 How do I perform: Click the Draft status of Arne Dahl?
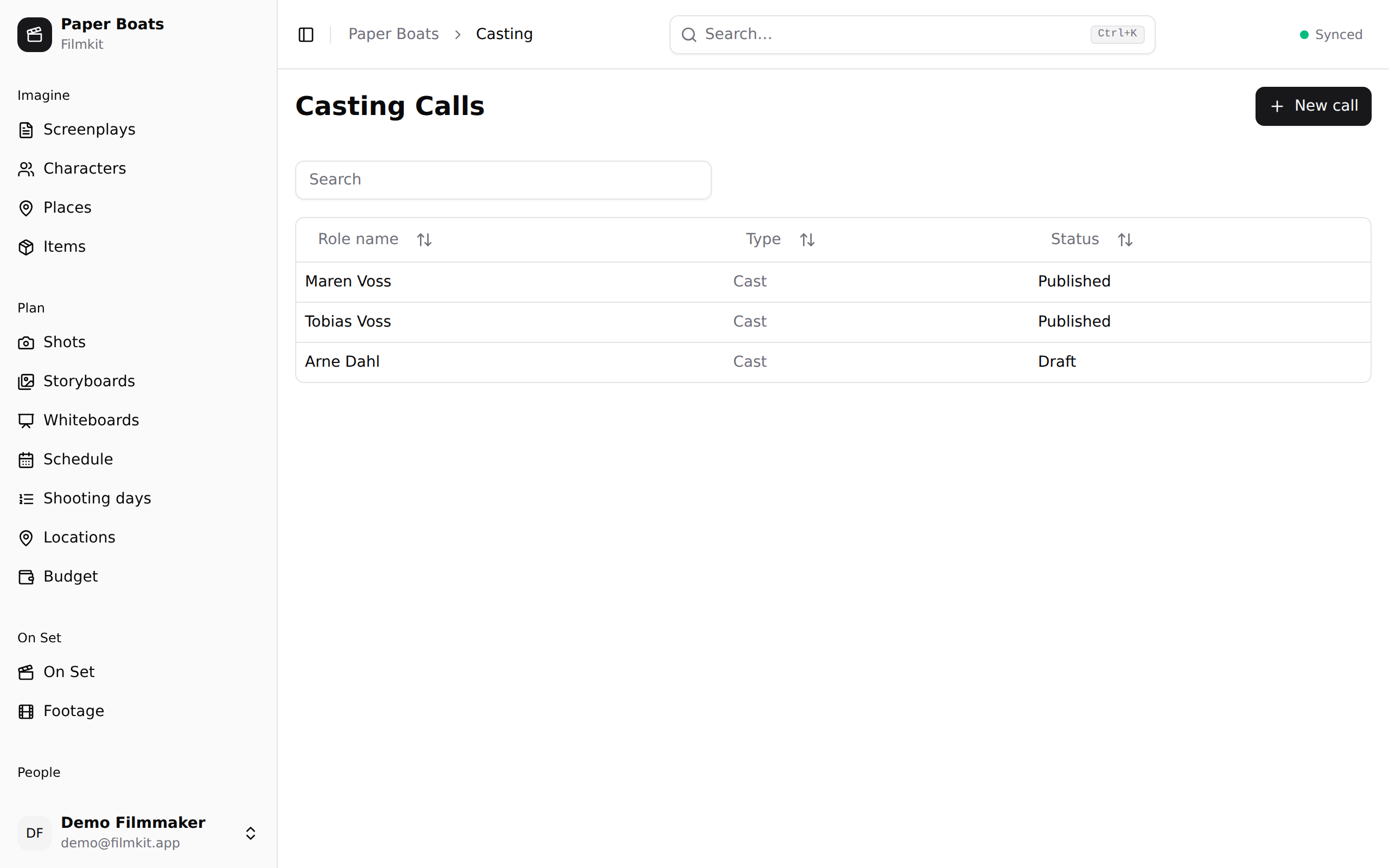[1057, 362]
